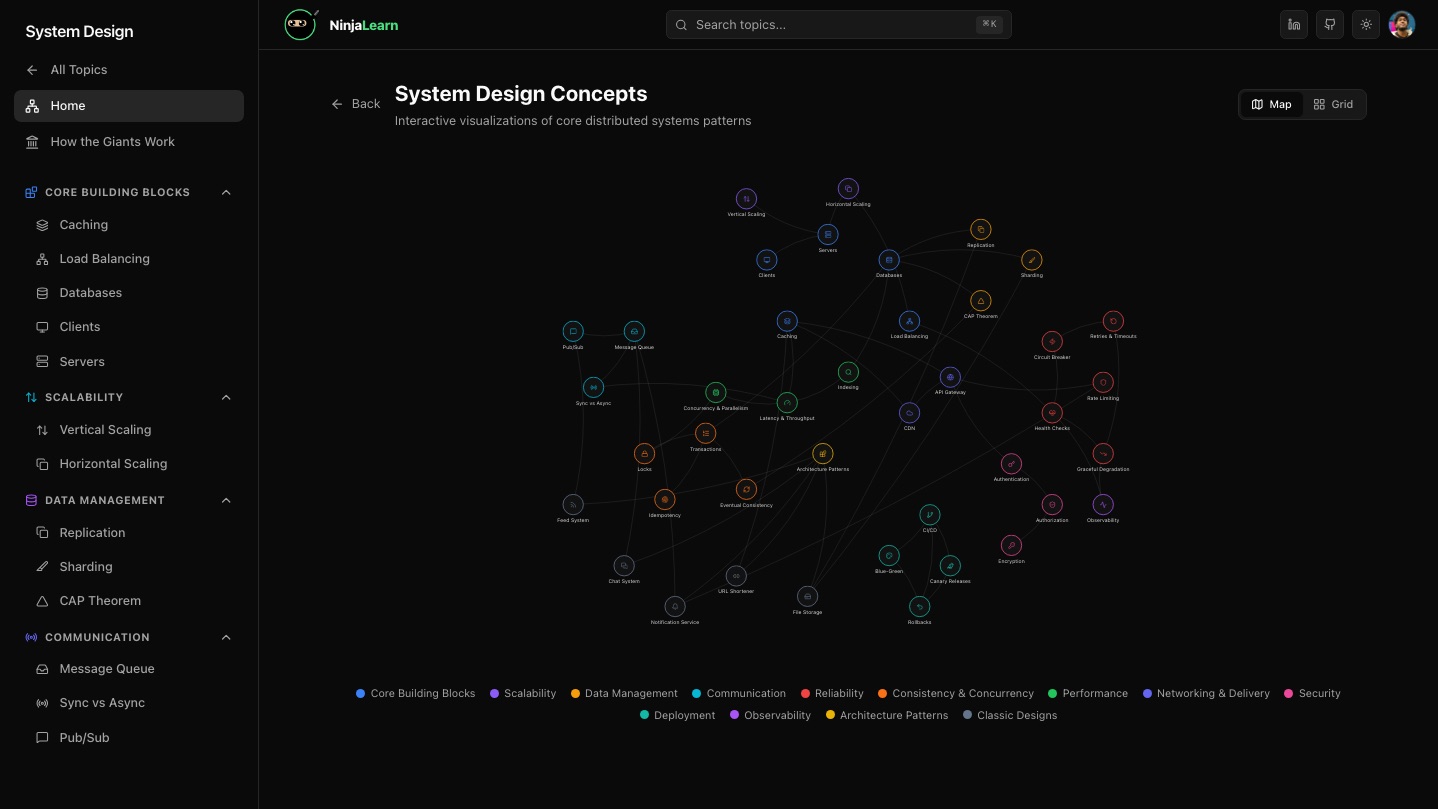Open the Rollbacks node

[919, 607]
